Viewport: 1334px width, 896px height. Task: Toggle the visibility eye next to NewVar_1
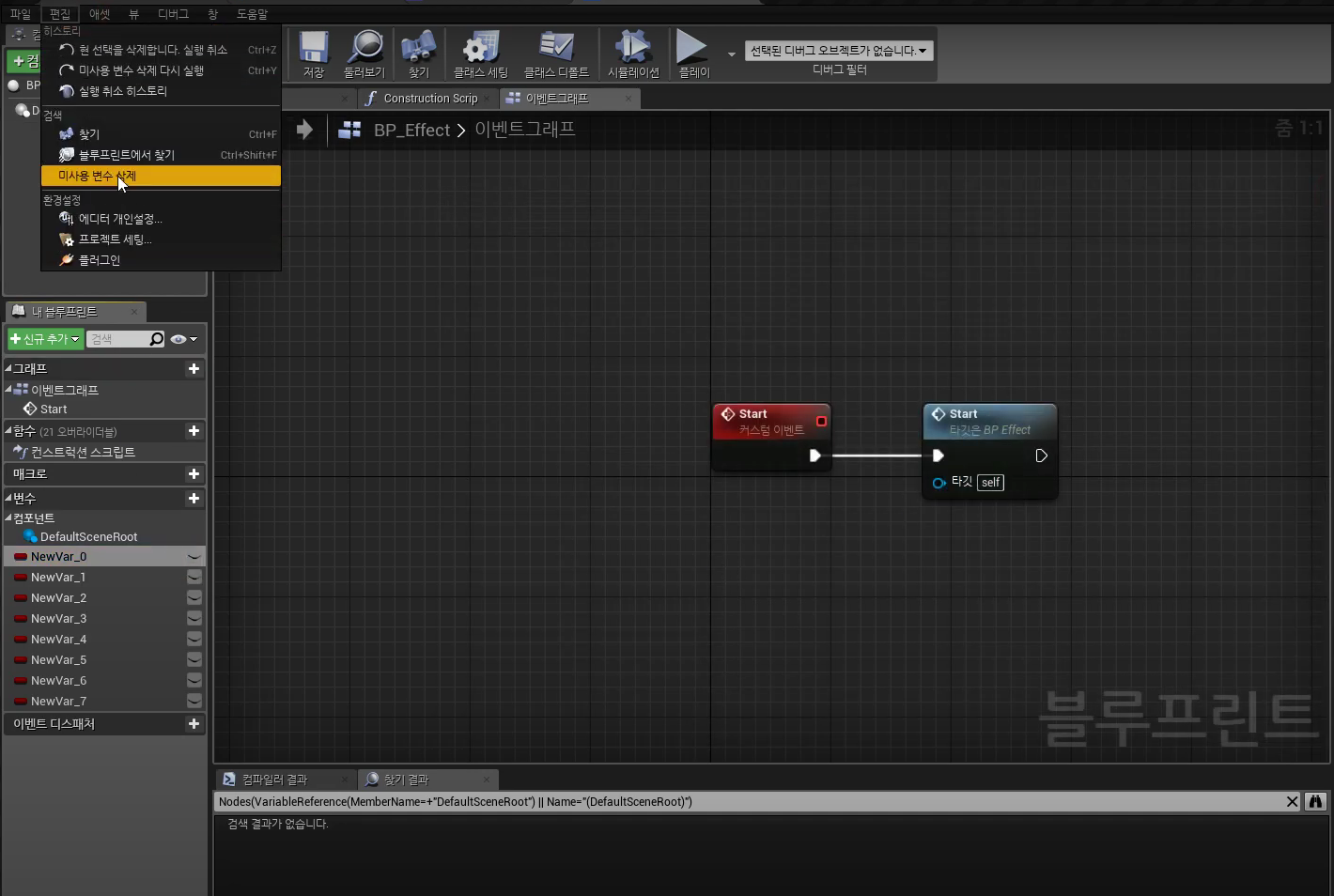point(194,578)
